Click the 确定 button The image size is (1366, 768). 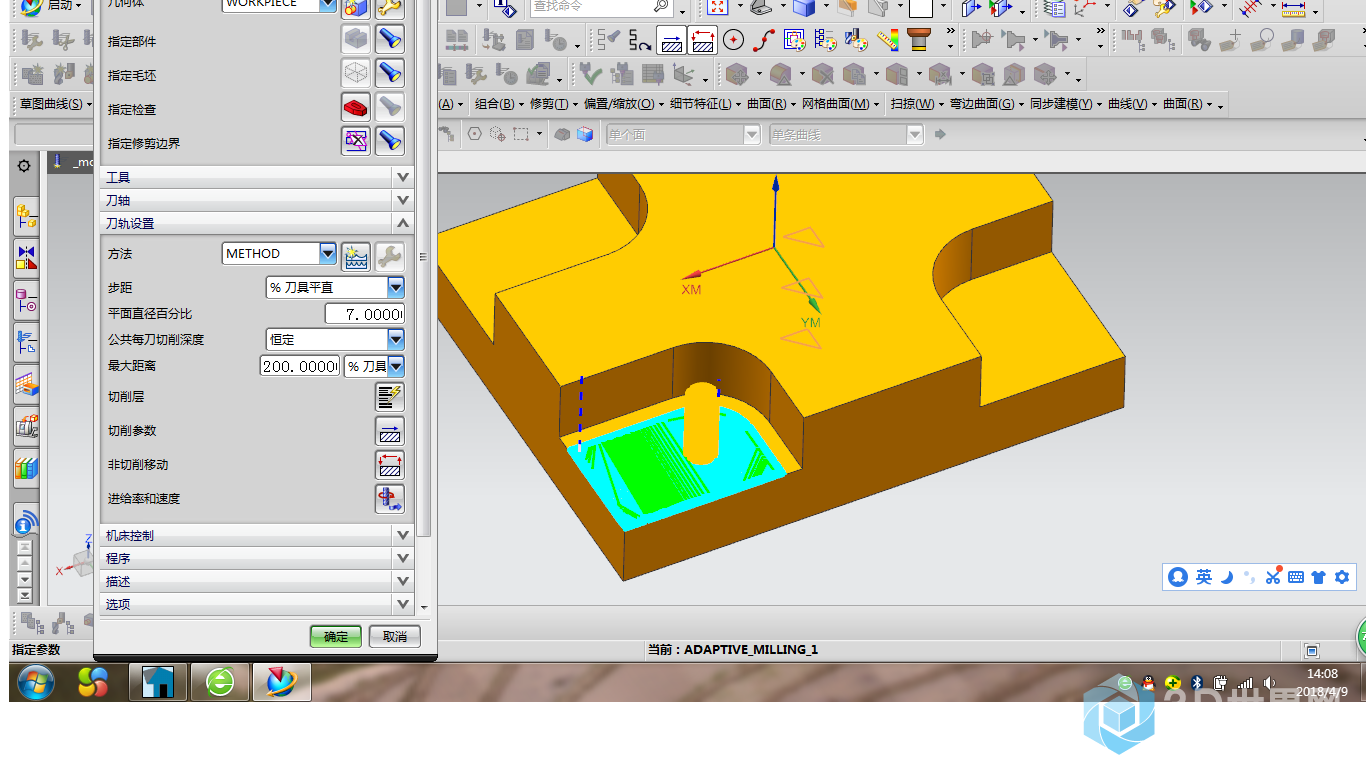[x=336, y=636]
